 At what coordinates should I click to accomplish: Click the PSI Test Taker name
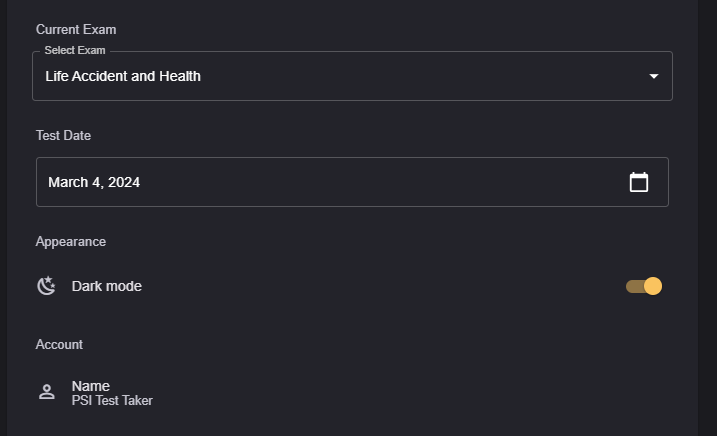click(x=112, y=401)
